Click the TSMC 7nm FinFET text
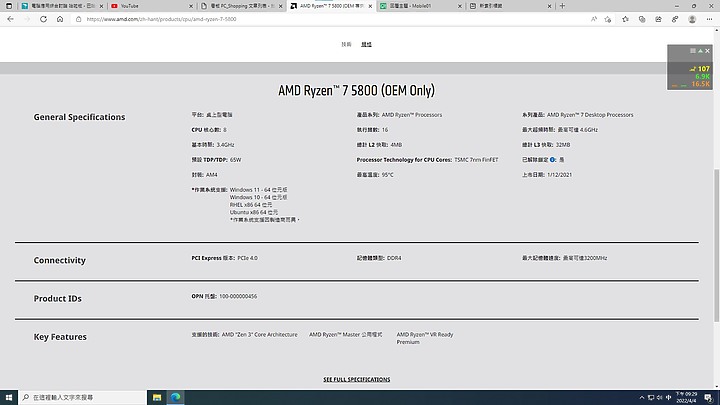This screenshot has height=405, width=720. click(x=476, y=160)
